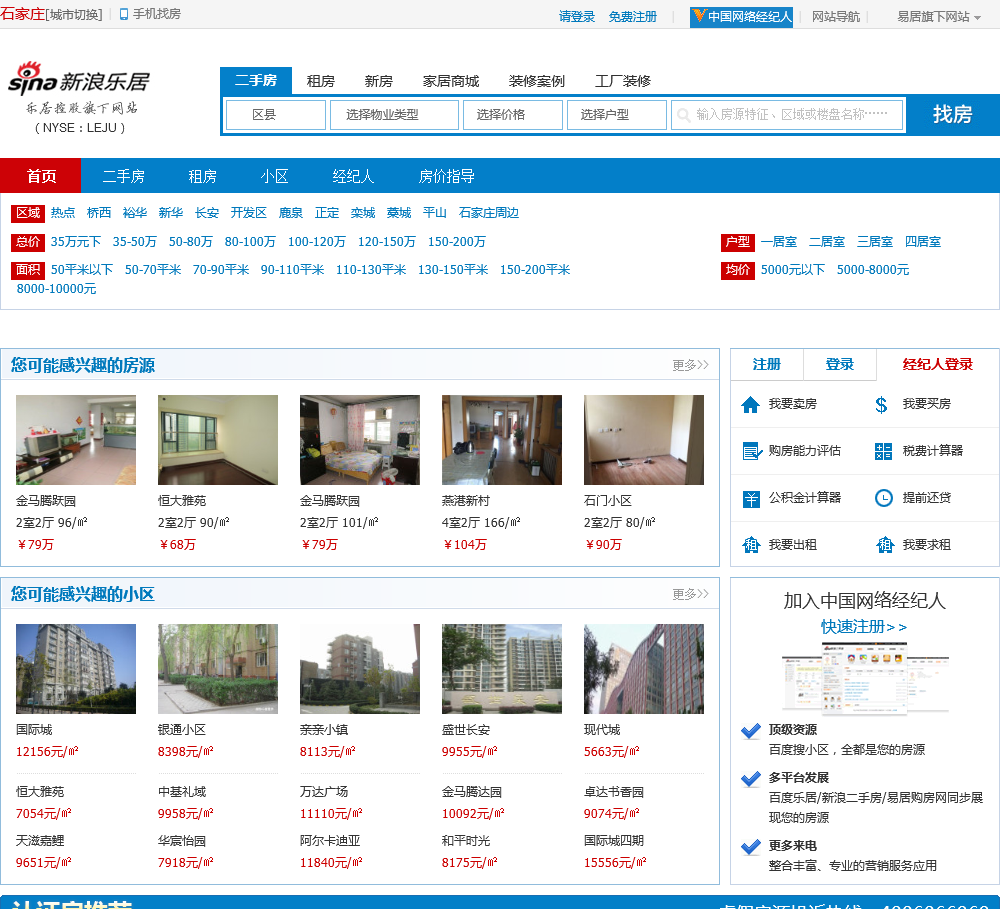This screenshot has height=909, width=1000.
Task: Switch city via 城市切换 link
Action: click(x=74, y=14)
